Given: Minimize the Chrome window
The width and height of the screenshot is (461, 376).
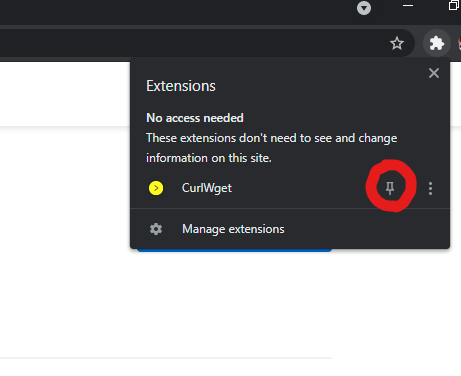Looking at the screenshot, I should (x=408, y=6).
